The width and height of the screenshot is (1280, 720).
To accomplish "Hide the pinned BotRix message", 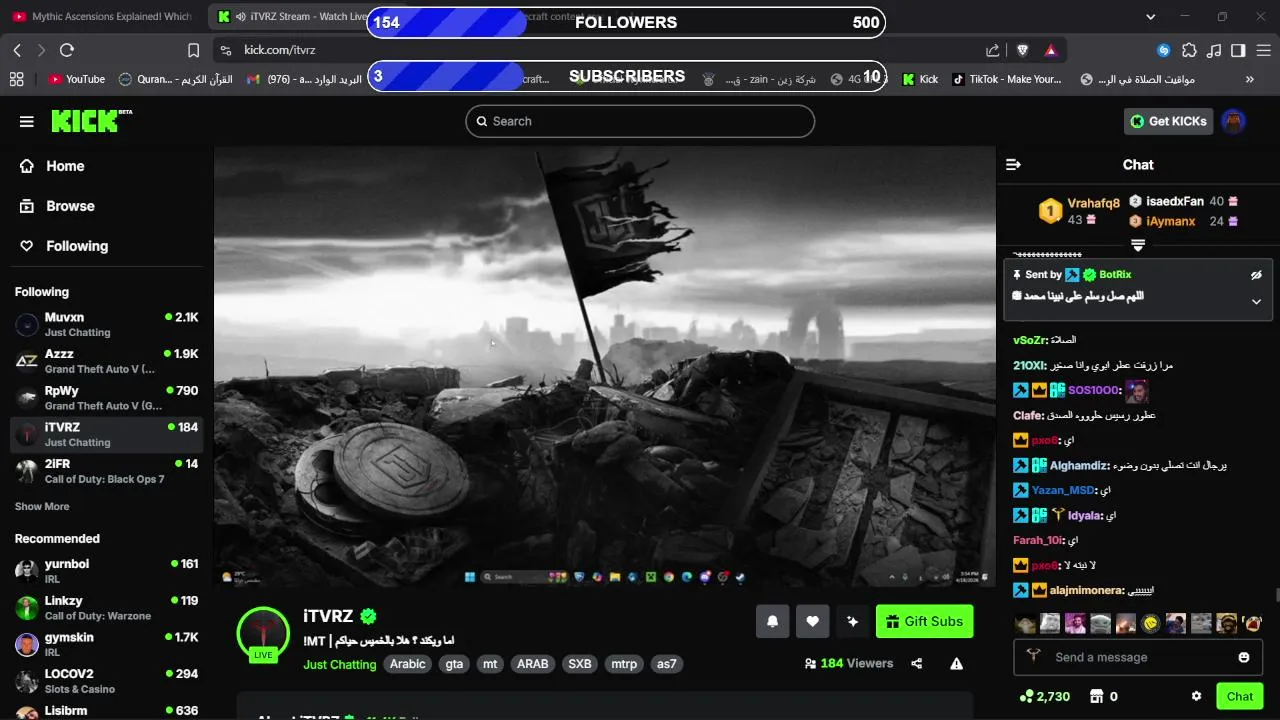I will (1257, 275).
